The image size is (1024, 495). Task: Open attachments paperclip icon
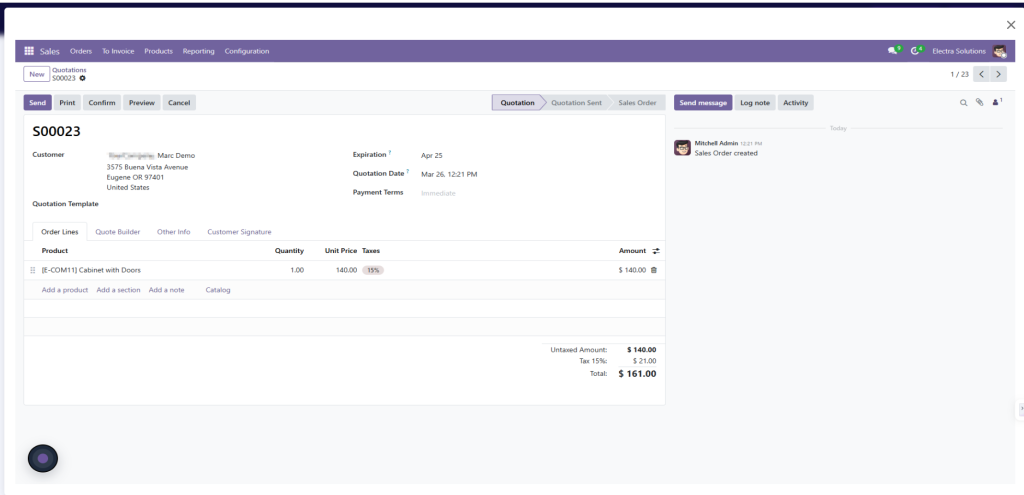tap(980, 103)
